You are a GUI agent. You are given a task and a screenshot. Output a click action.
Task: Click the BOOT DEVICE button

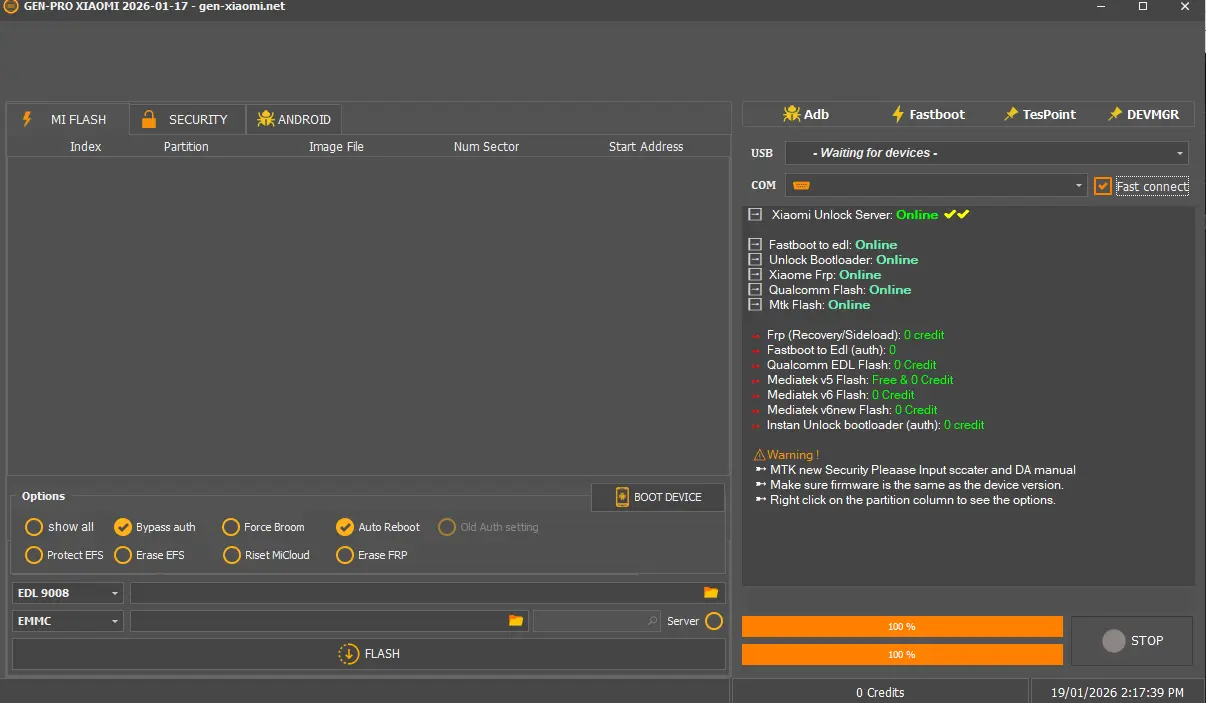pyautogui.click(x=658, y=497)
